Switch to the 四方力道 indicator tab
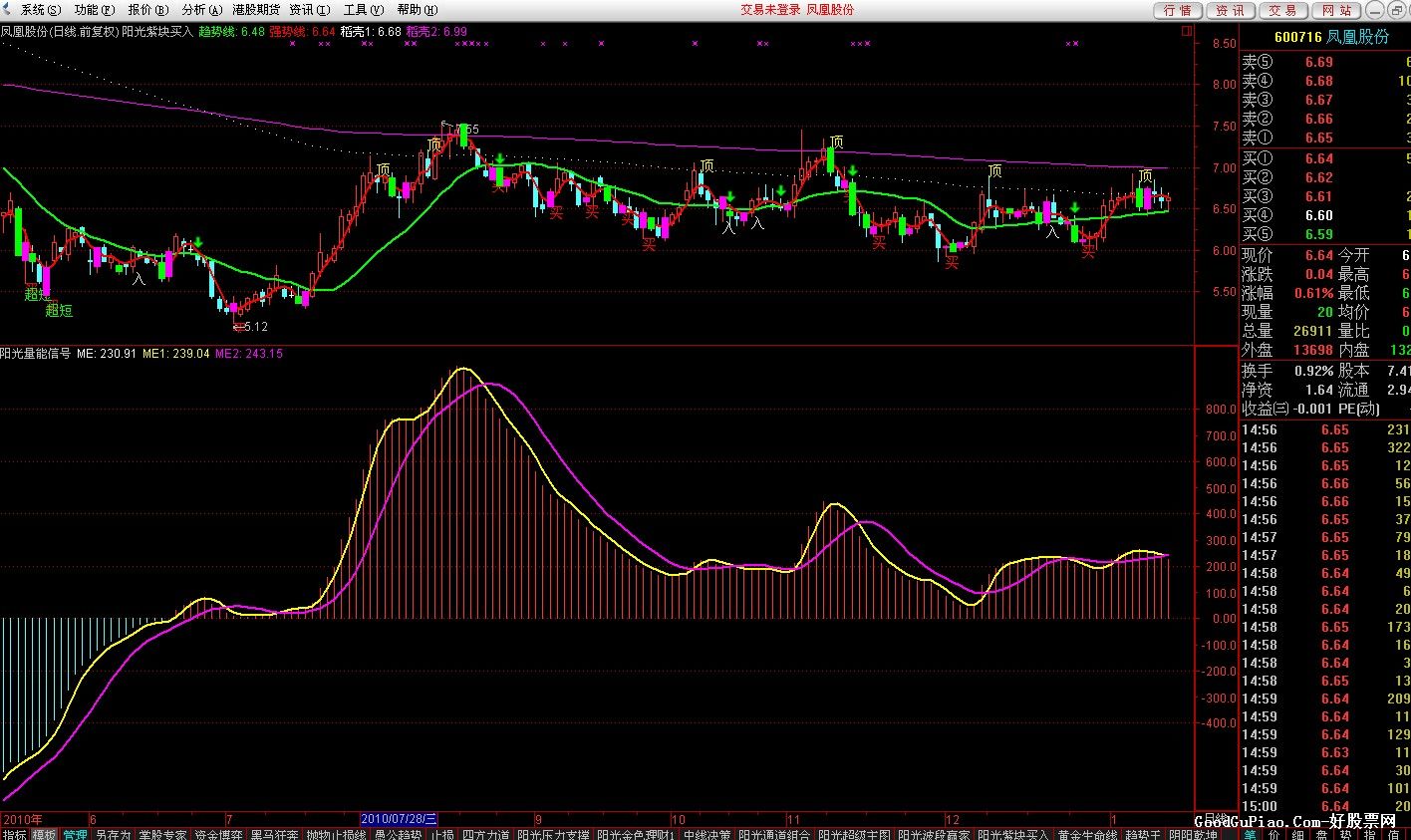The width and height of the screenshot is (1411, 840). click(485, 834)
